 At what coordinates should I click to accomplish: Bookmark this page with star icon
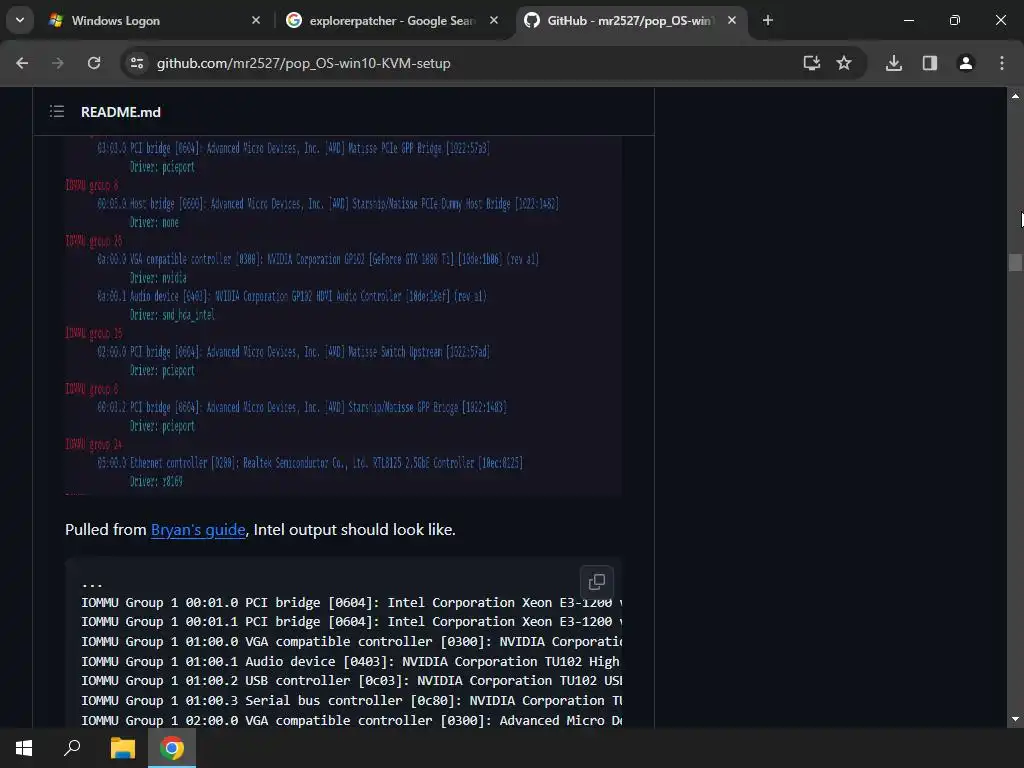click(x=844, y=63)
